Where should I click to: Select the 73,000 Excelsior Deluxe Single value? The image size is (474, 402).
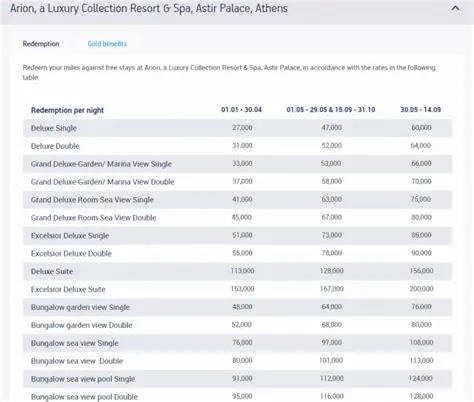(x=331, y=235)
